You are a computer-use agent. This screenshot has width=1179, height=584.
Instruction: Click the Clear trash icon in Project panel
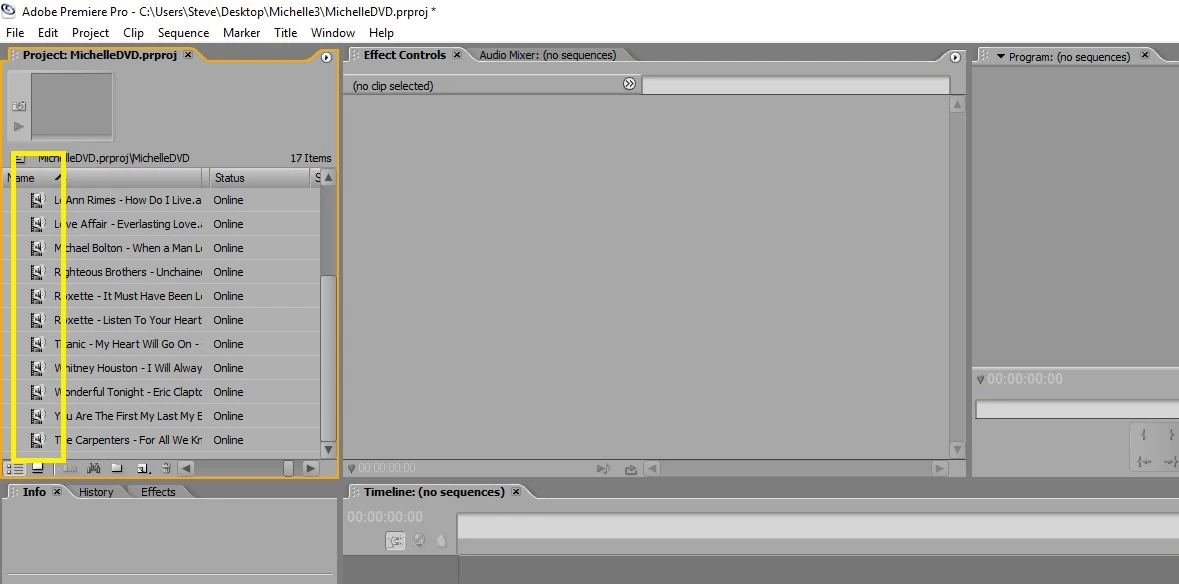(x=166, y=468)
